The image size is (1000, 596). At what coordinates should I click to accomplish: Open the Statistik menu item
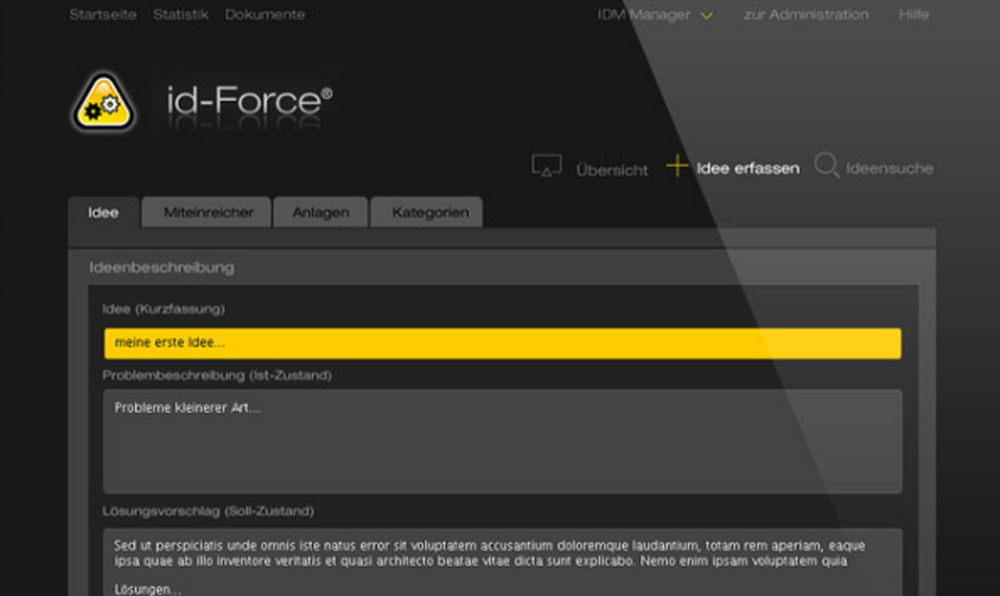[180, 15]
